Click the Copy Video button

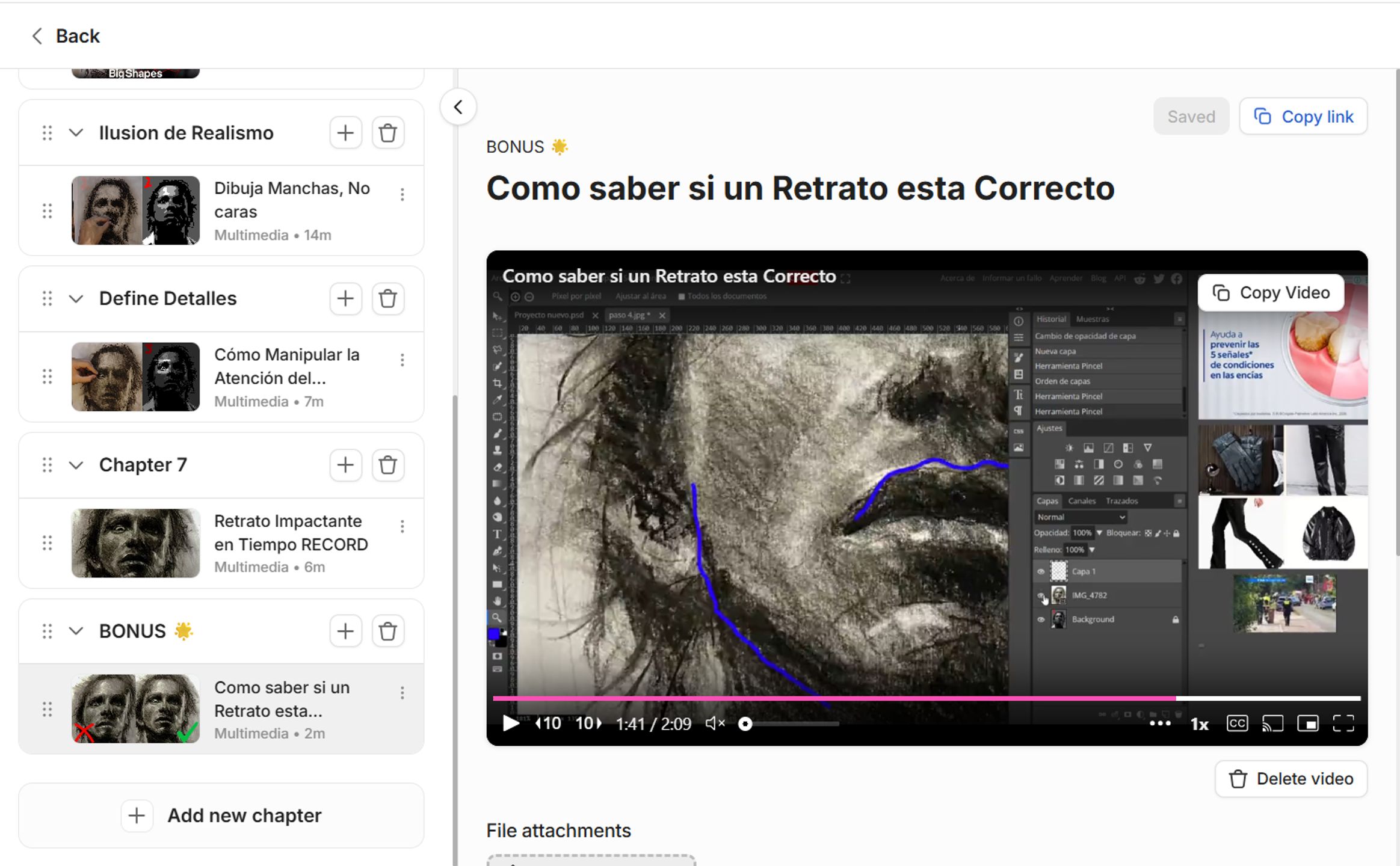(1271, 293)
